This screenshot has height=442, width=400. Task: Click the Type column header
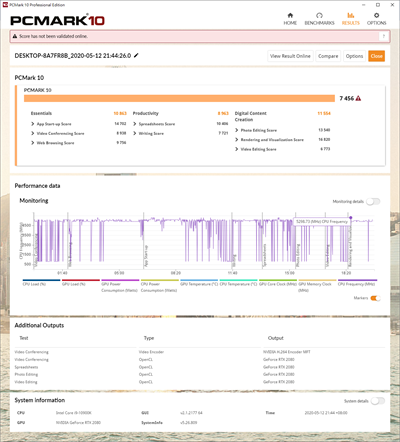point(149,338)
